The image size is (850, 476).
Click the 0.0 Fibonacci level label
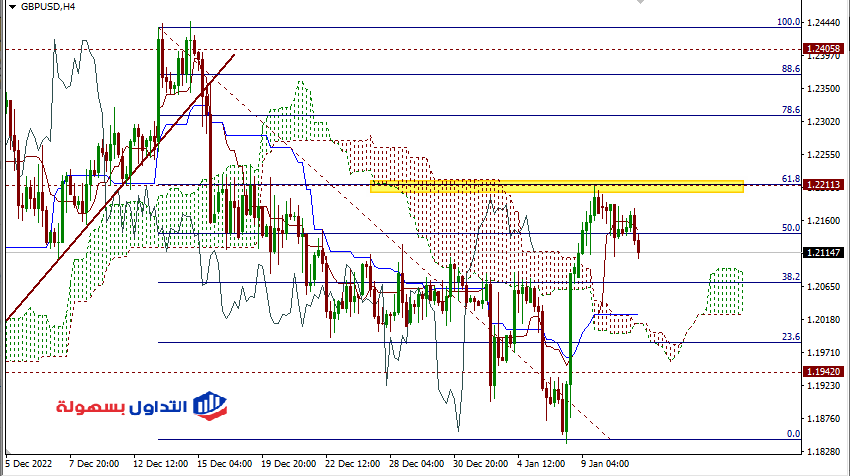[793, 434]
